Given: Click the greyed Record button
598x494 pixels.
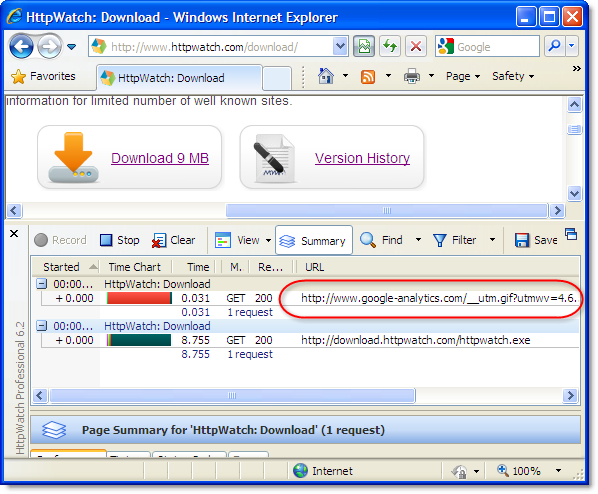Looking at the screenshot, I should click(x=60, y=240).
